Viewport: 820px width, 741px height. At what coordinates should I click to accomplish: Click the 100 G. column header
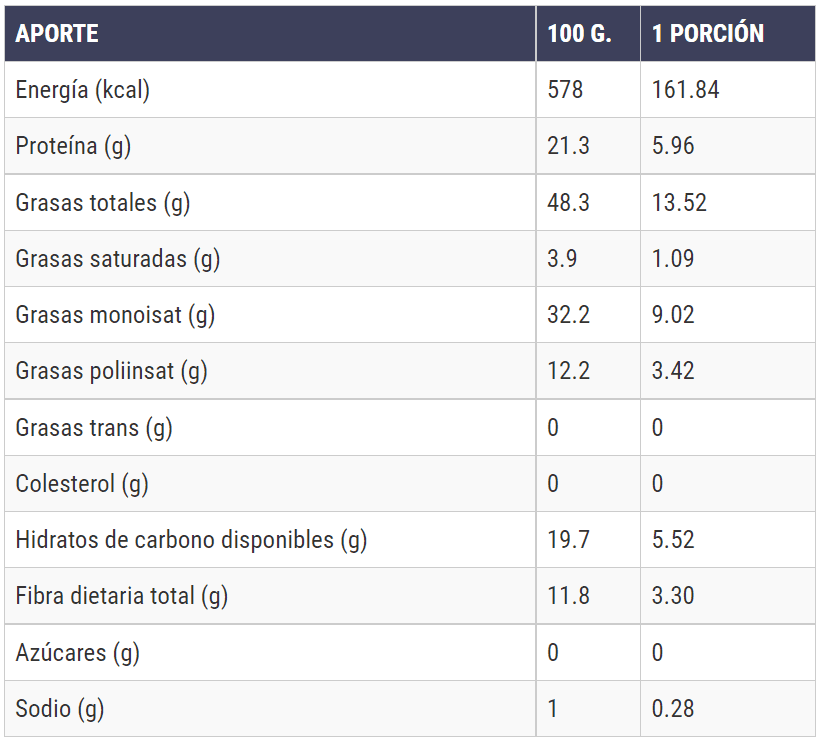point(579,34)
